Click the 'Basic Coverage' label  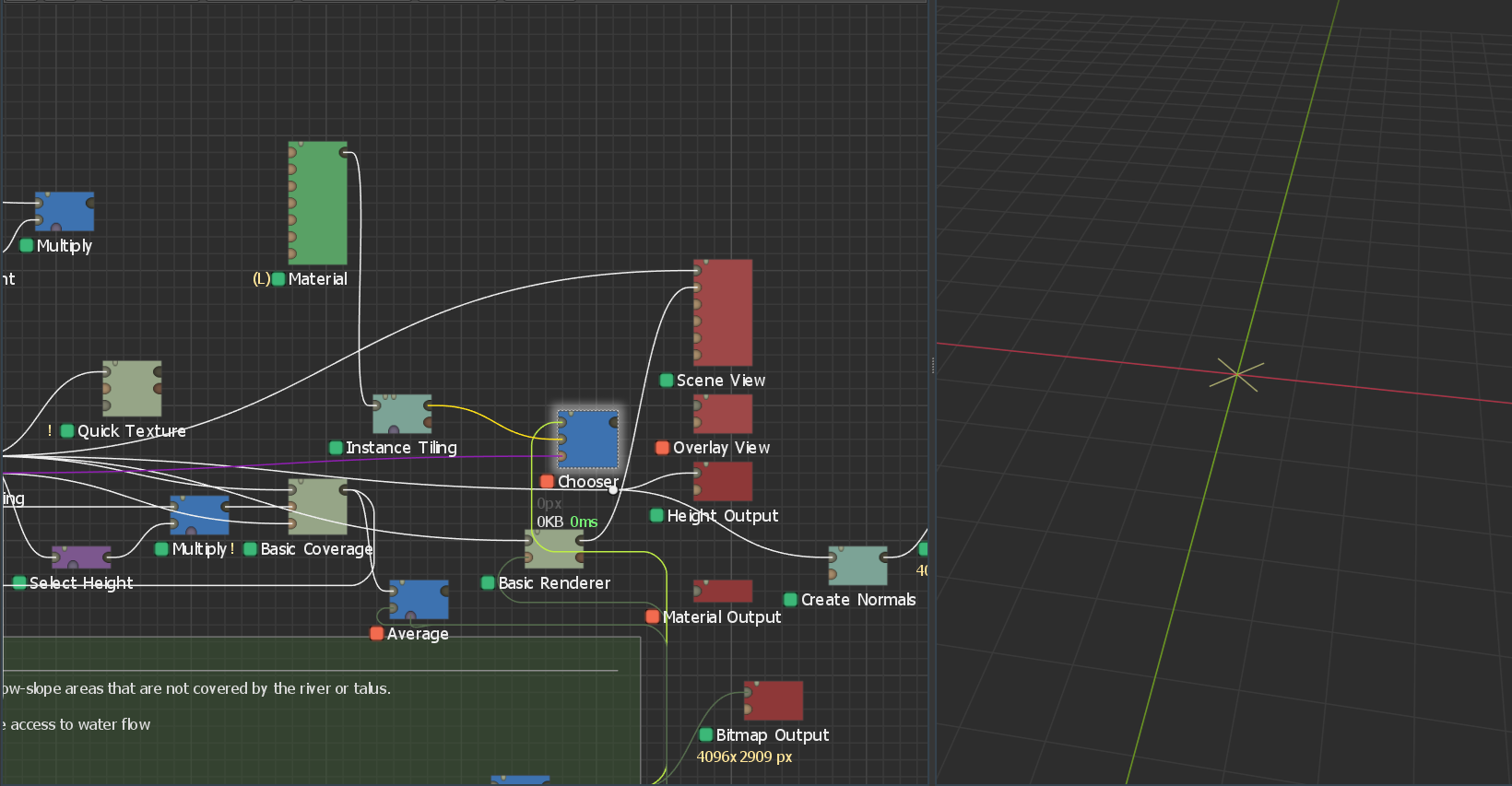tap(316, 549)
